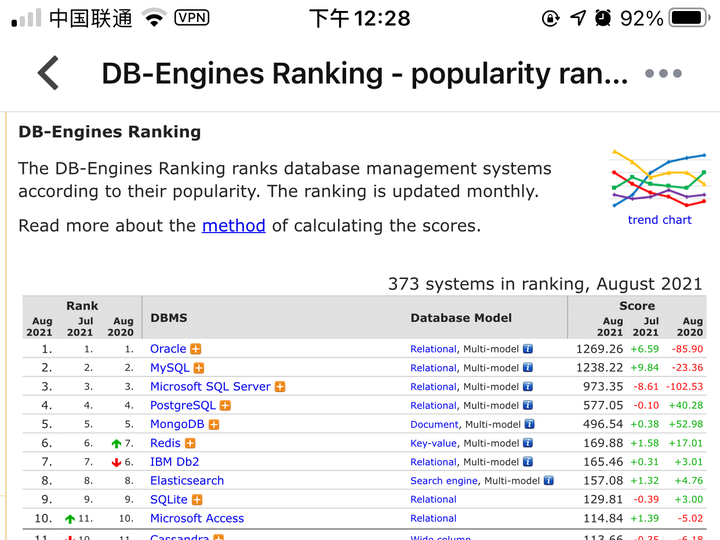Click the info icon in IBM Db2's row

click(528, 462)
